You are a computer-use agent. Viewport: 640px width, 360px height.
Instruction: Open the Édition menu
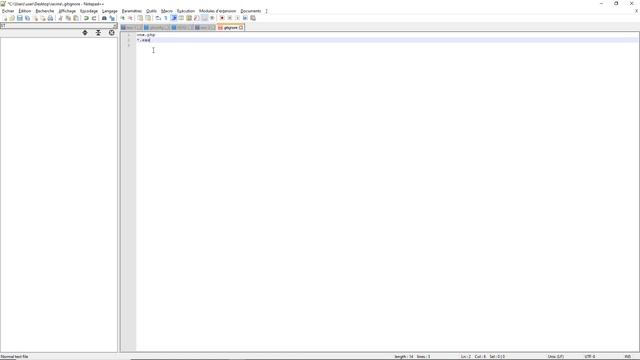(x=25, y=11)
